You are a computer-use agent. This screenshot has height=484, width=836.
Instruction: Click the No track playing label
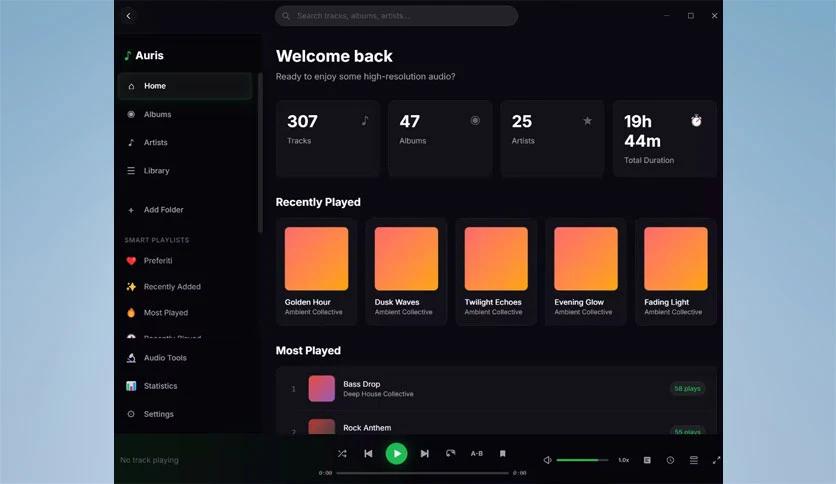point(149,460)
